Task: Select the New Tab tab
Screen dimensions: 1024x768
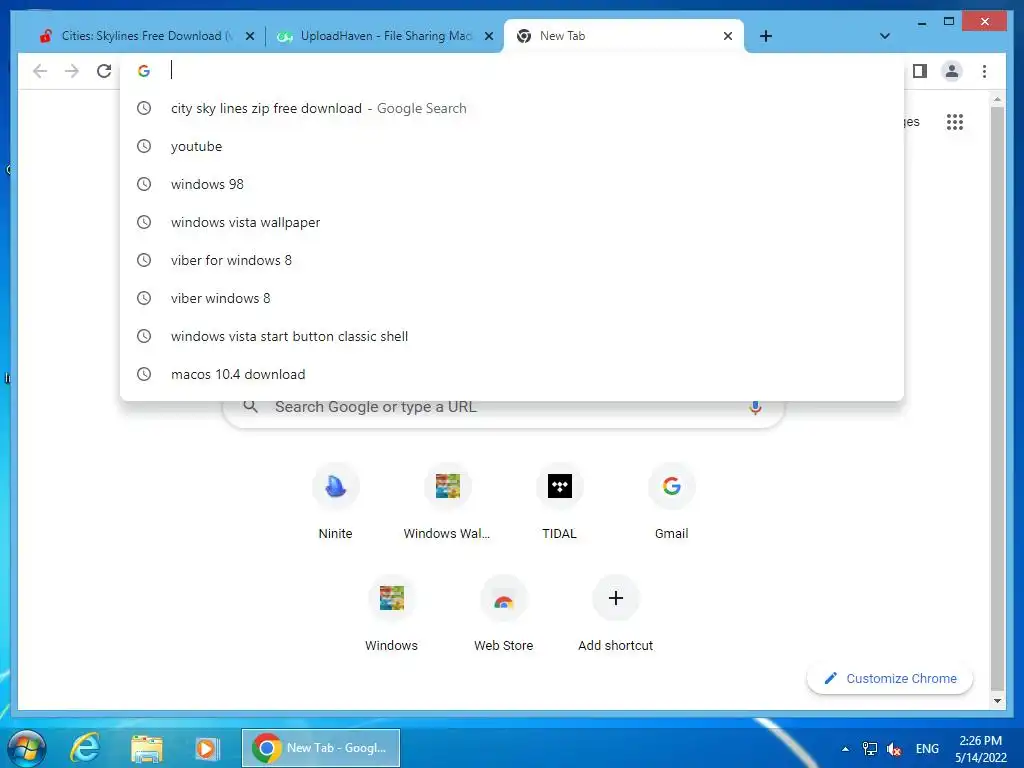Action: (x=624, y=36)
